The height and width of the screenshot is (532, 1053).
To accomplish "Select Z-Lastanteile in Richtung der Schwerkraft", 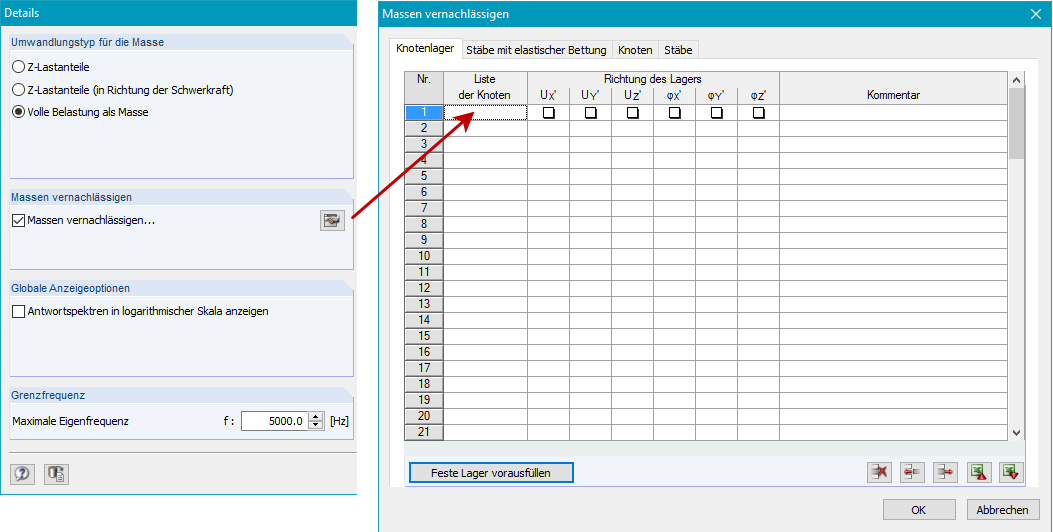I will 19,89.
